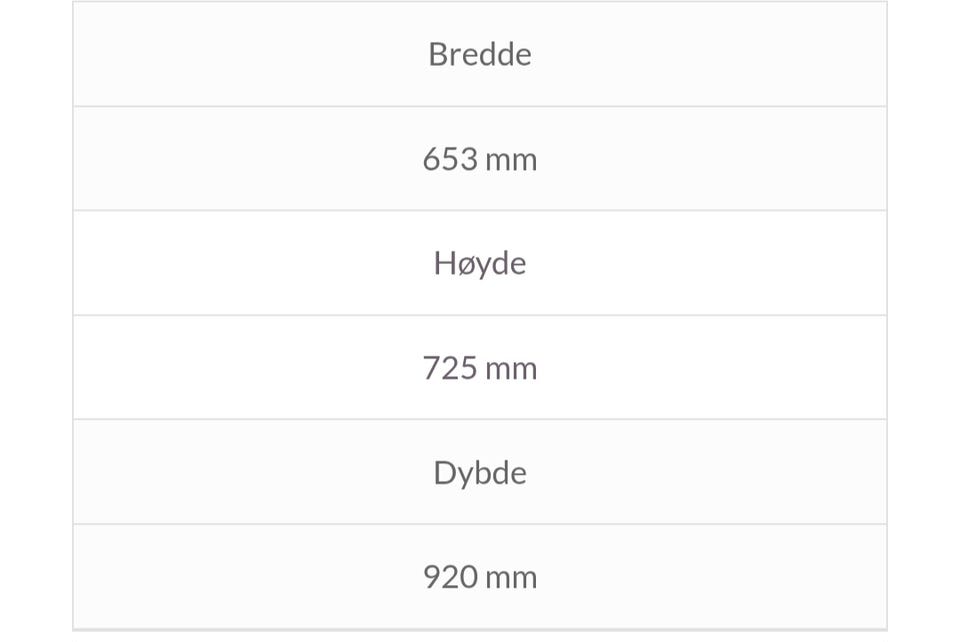Image resolution: width=960 pixels, height=642 pixels.
Task: Click the Dybde label text
Action: pyautogui.click(x=479, y=473)
